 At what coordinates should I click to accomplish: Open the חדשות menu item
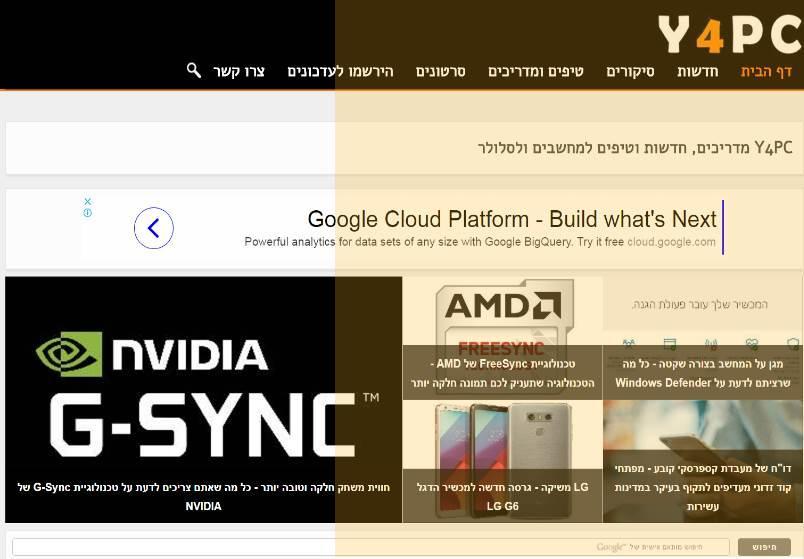point(697,71)
